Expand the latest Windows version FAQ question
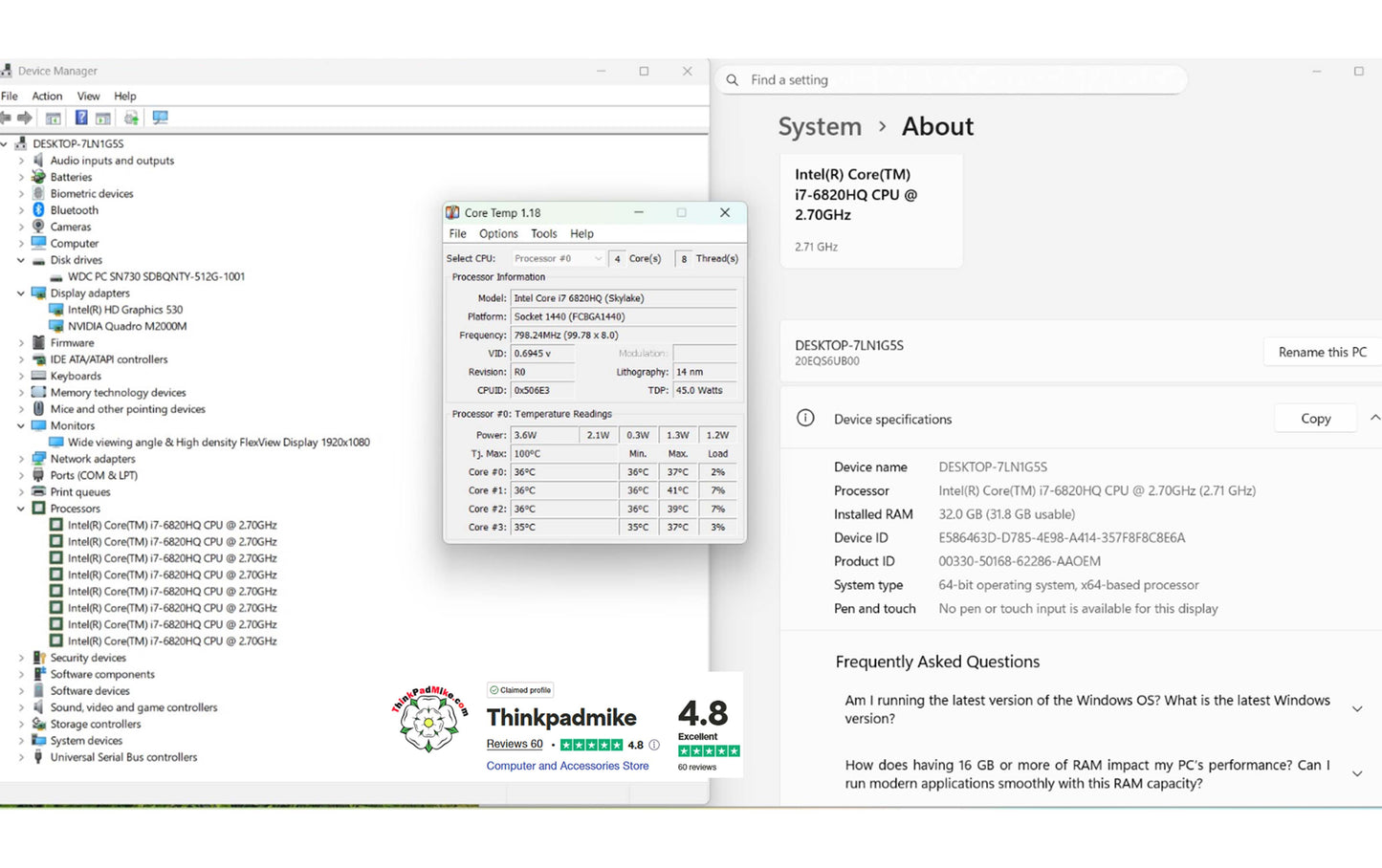The width and height of the screenshot is (1382, 868). [1357, 709]
